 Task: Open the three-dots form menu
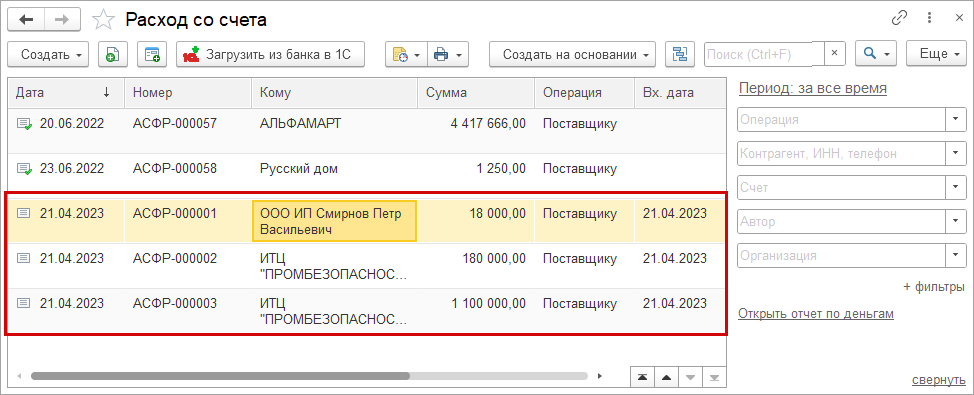click(929, 19)
